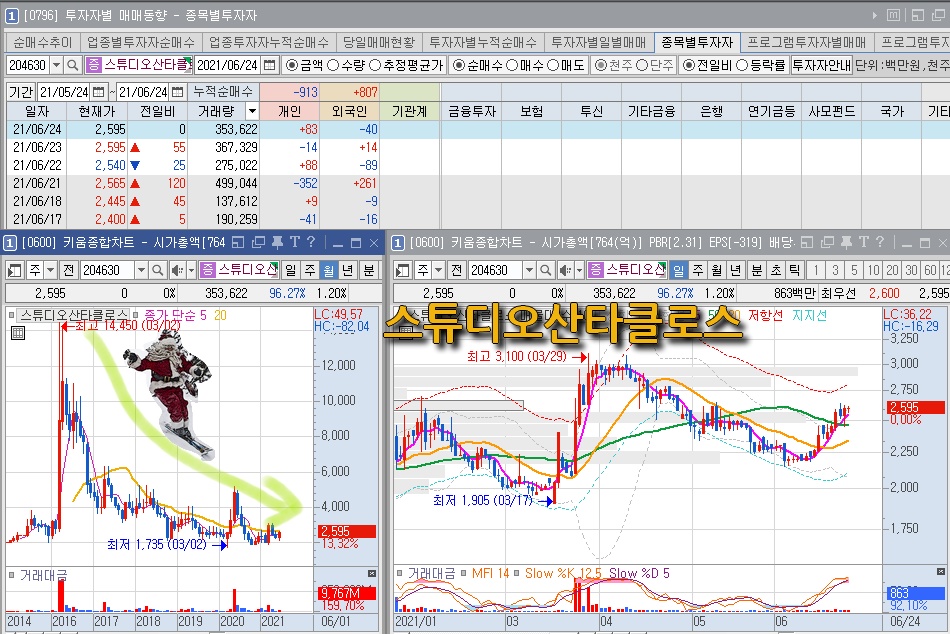Open stock code 204630 dropdown in investor window

[56, 65]
